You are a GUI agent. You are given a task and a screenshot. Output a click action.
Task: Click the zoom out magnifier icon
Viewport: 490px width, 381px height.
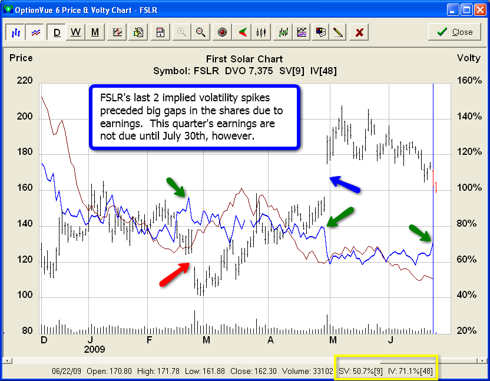coord(200,32)
